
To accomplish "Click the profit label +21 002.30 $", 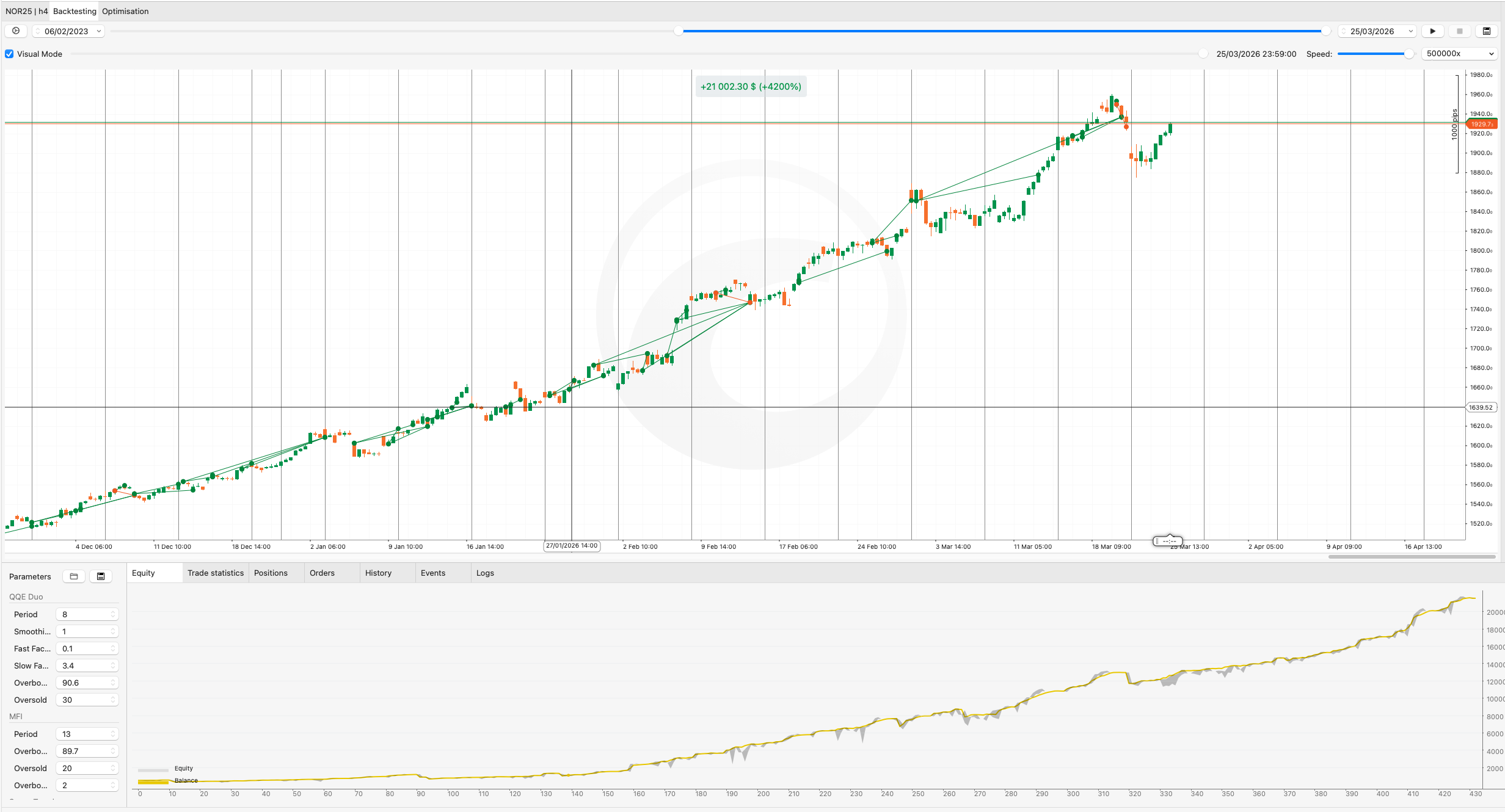I will click(x=751, y=87).
